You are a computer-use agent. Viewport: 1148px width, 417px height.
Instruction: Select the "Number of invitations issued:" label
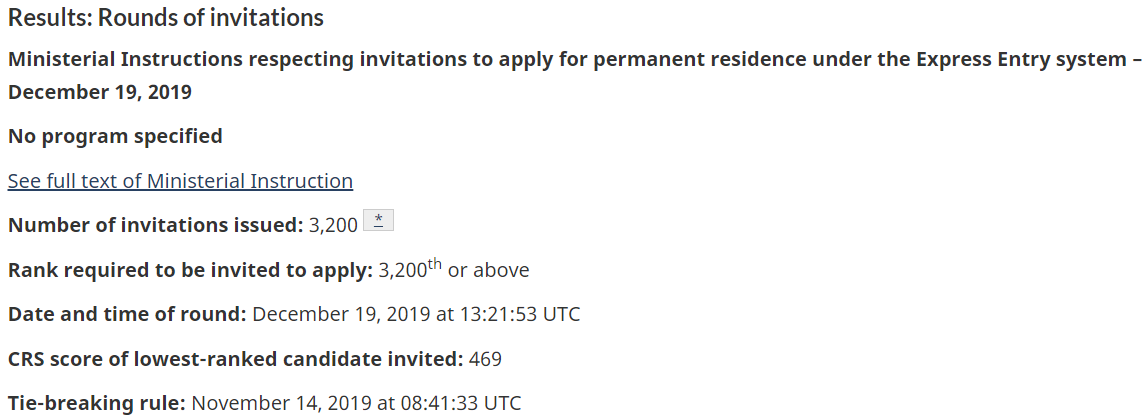(x=155, y=225)
